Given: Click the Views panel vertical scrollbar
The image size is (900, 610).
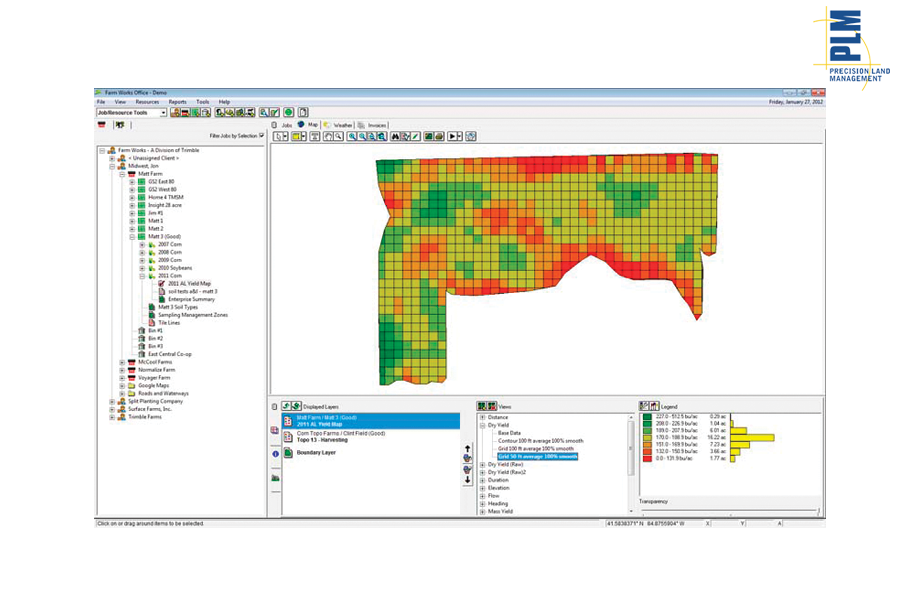Looking at the screenshot, I should click(x=631, y=464).
